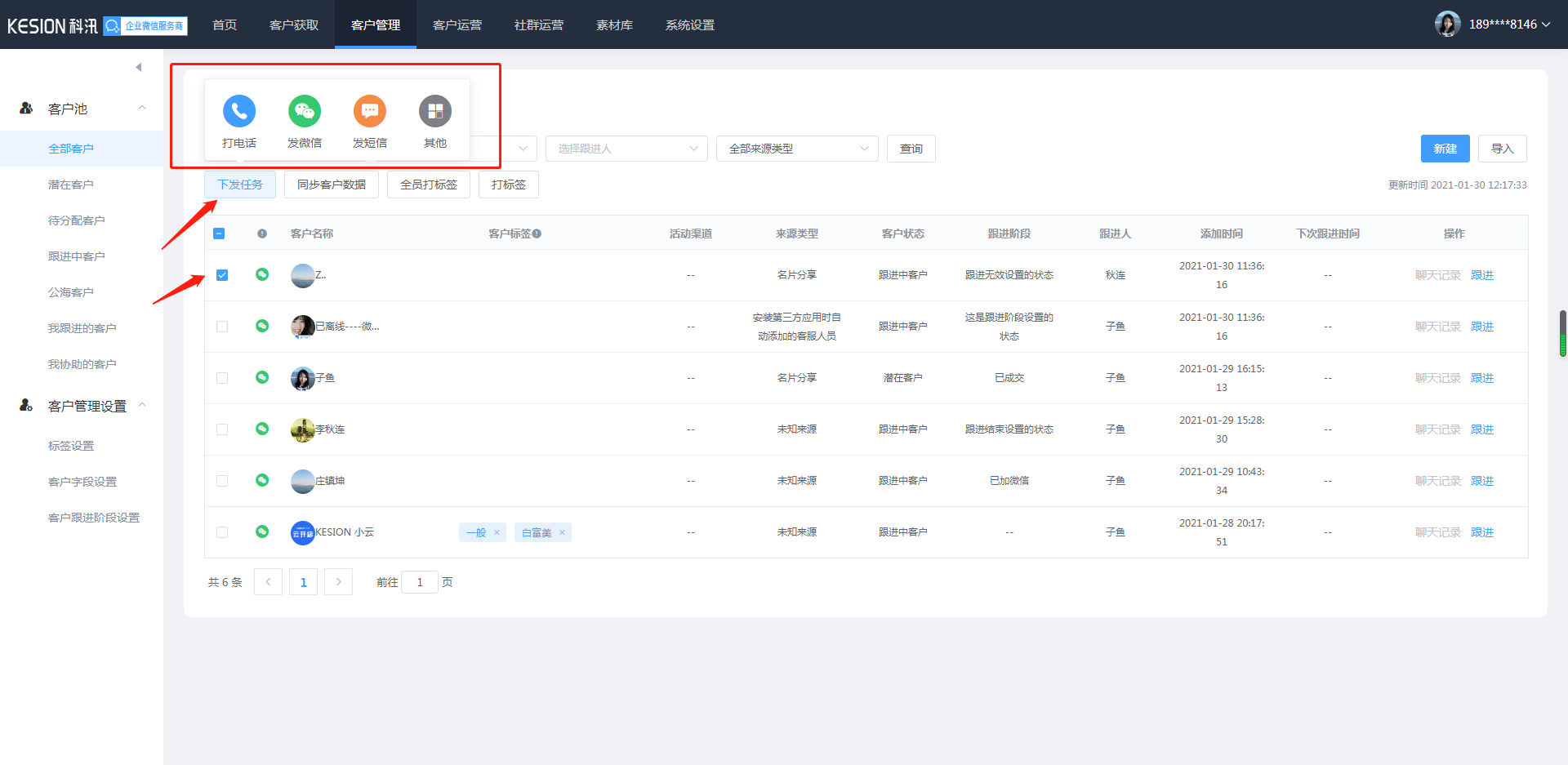
Task: Collapse sidebar using the left triangle icon
Action: 139,67
